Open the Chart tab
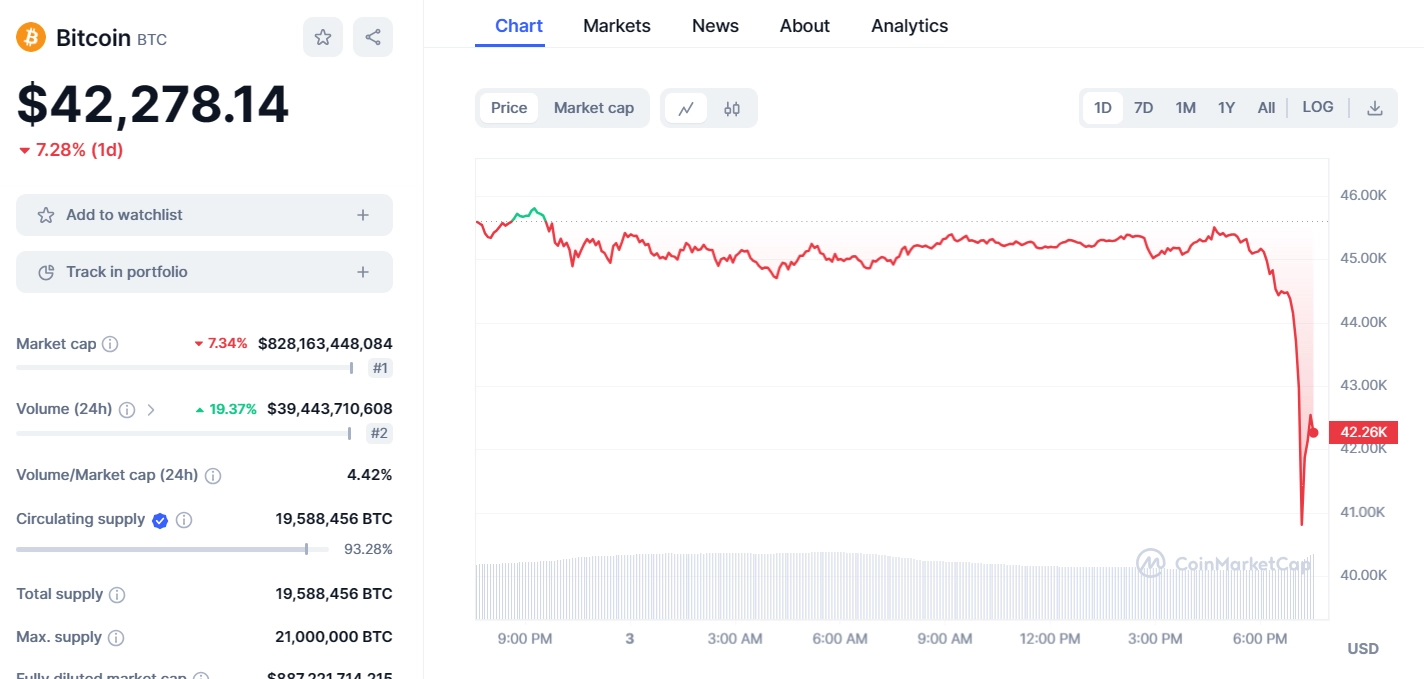 tap(519, 26)
